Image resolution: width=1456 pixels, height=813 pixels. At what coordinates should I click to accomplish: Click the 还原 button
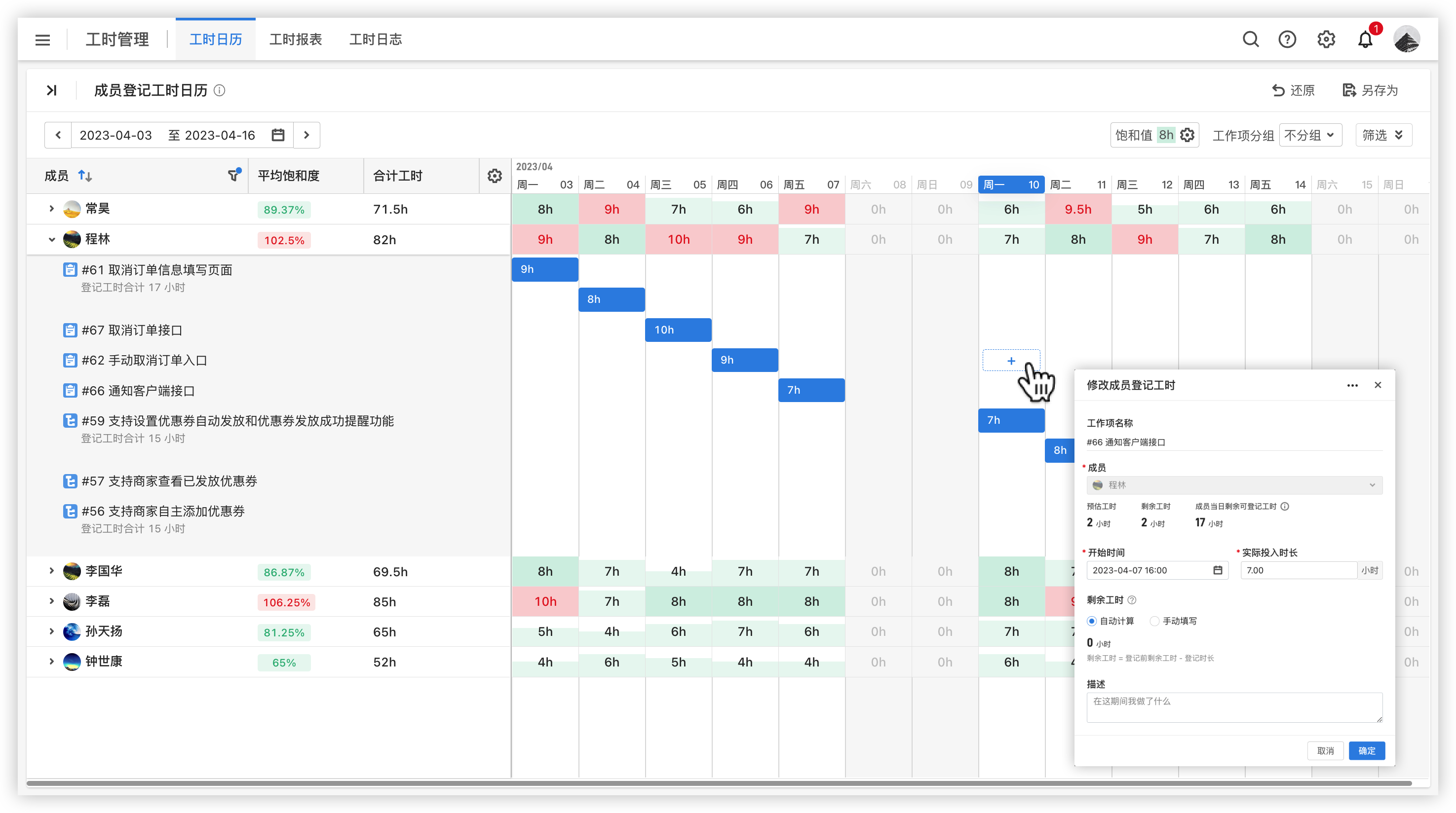point(1293,90)
